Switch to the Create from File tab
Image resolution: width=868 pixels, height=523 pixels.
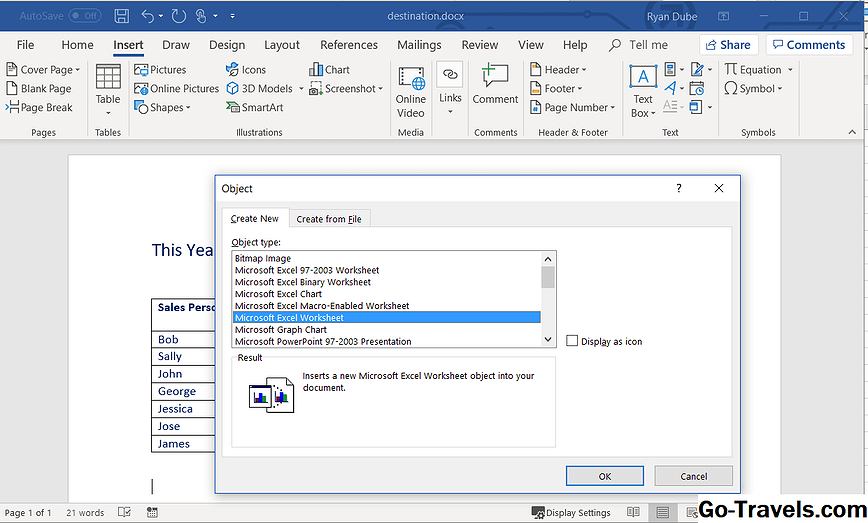(329, 219)
